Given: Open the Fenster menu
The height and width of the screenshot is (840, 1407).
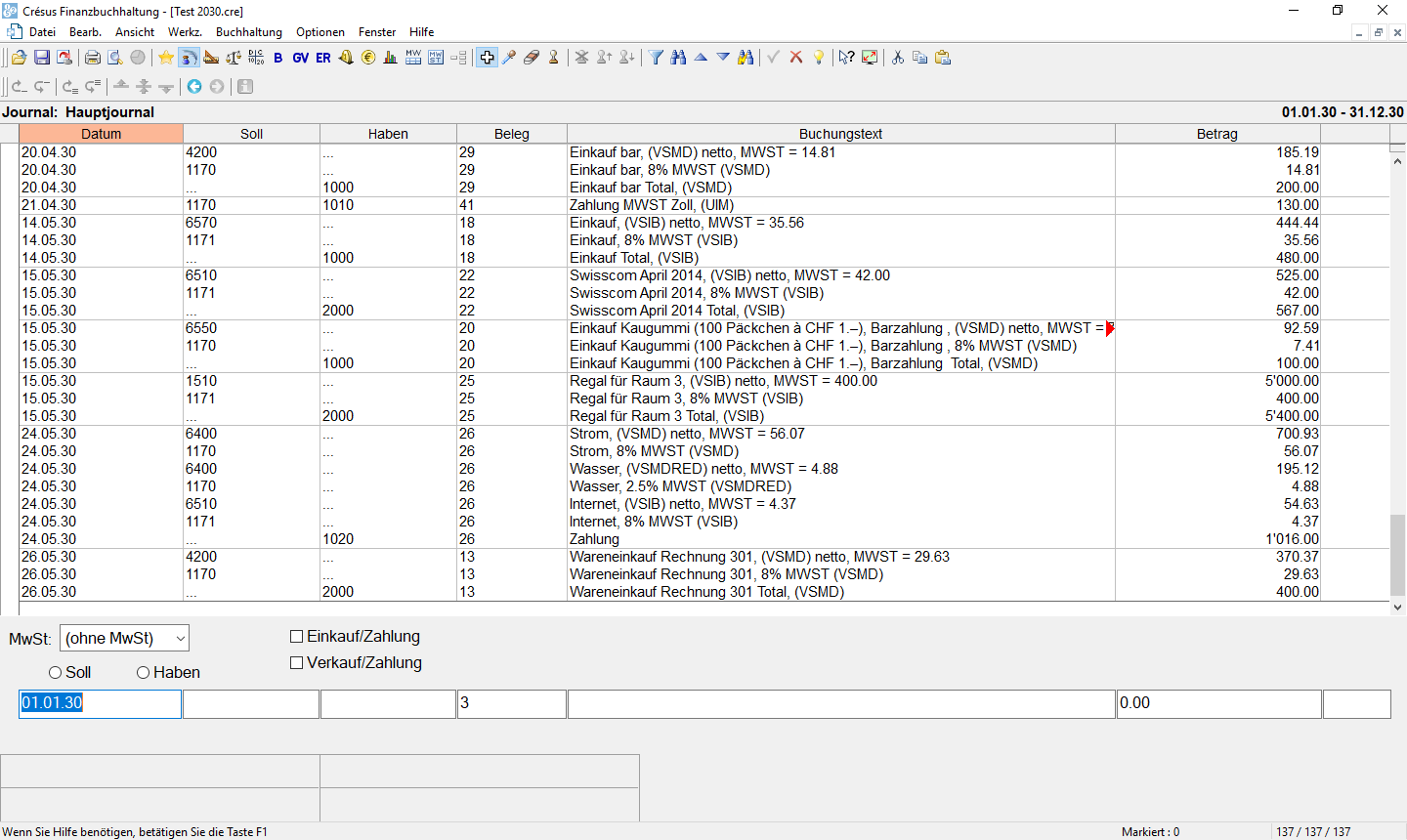Looking at the screenshot, I should (377, 32).
